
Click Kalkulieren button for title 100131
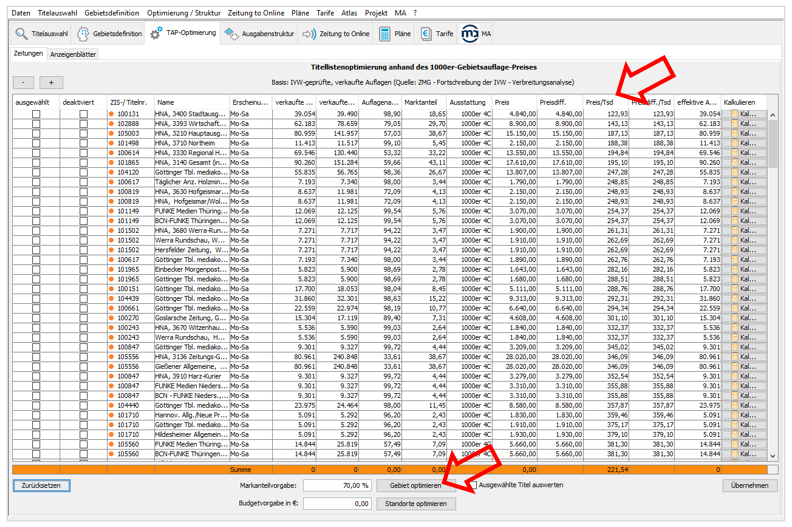tap(746, 115)
